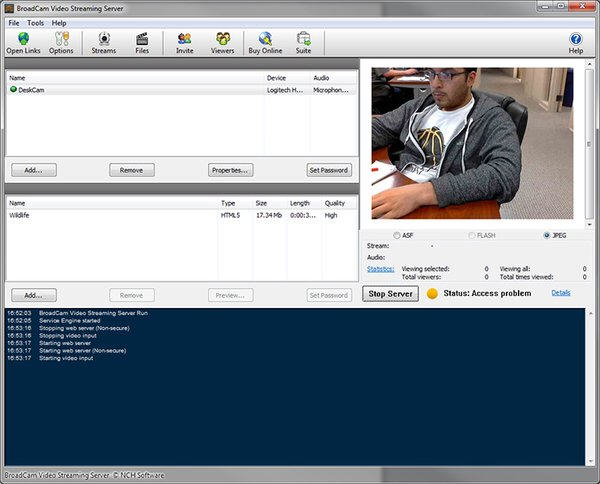Select the JPEG format radio button
The width and height of the screenshot is (600, 484).
(547, 235)
